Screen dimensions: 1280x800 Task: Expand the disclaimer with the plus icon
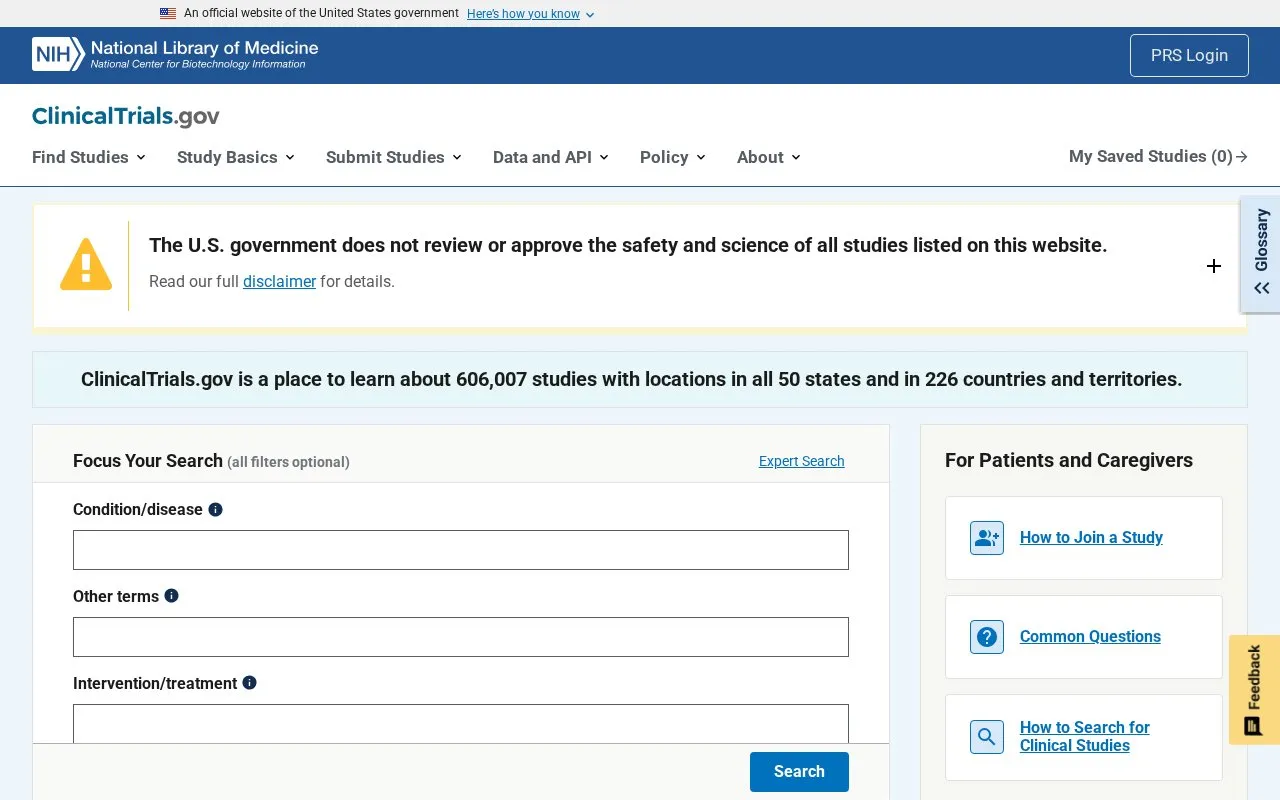click(x=1214, y=266)
